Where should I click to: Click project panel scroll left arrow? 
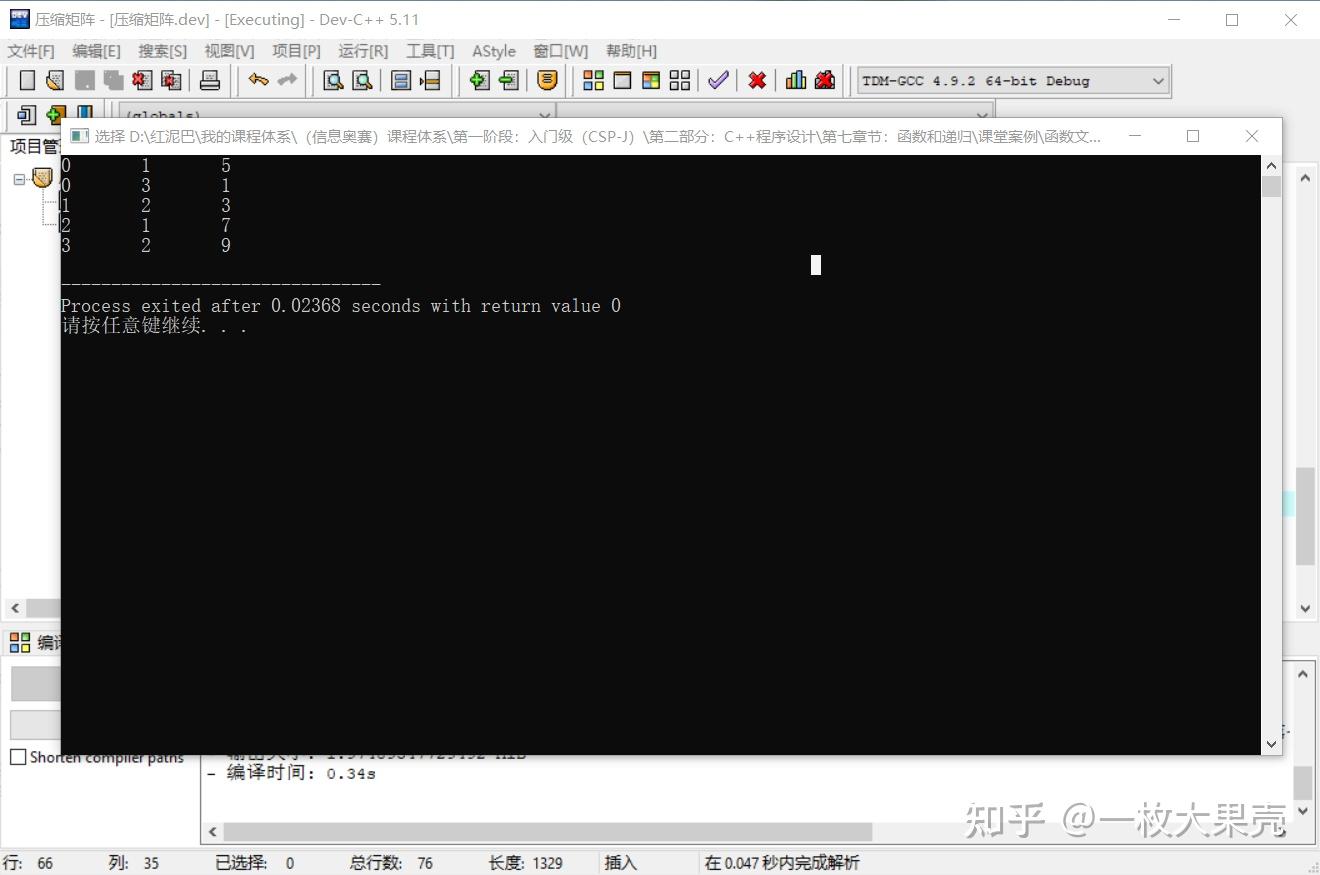click(x=15, y=608)
